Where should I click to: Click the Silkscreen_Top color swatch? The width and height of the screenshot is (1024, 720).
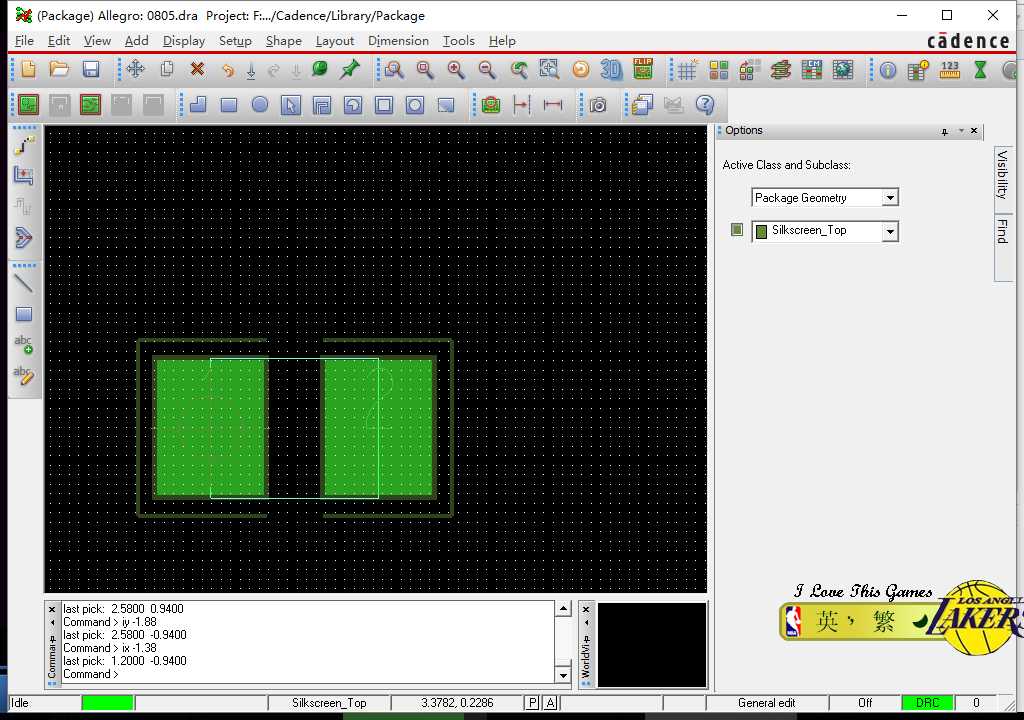pyautogui.click(x=737, y=230)
